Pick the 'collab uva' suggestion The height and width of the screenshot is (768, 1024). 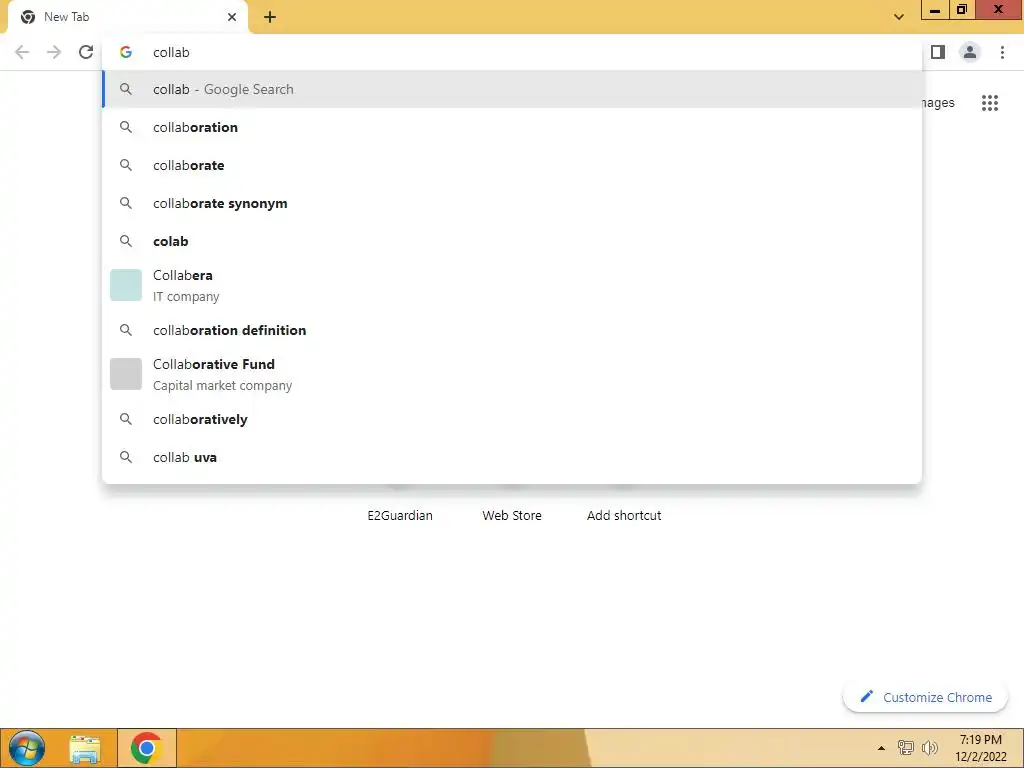coord(512,457)
